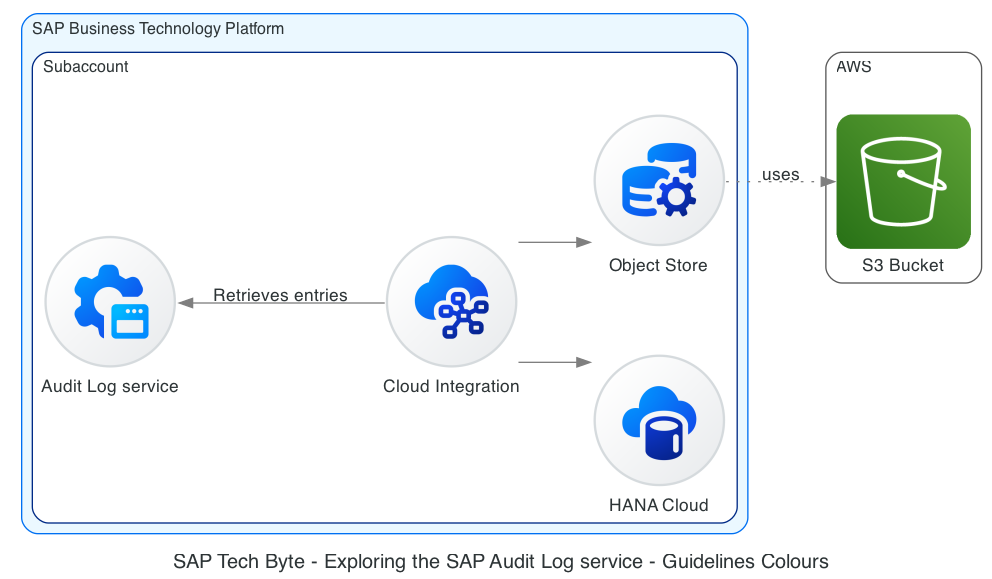Click the 'Cloud Integration' text label
Viewport: 992px width, 579px height.
(451, 386)
